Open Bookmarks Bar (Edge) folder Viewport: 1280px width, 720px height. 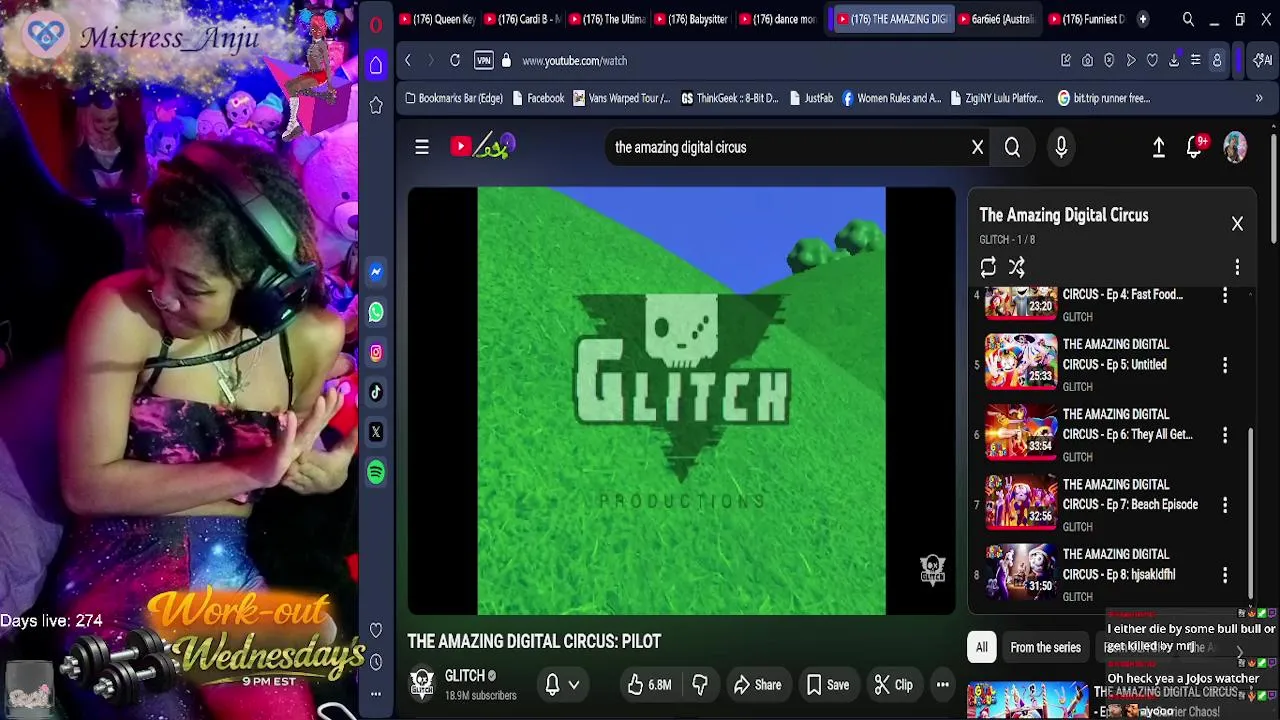coord(453,98)
